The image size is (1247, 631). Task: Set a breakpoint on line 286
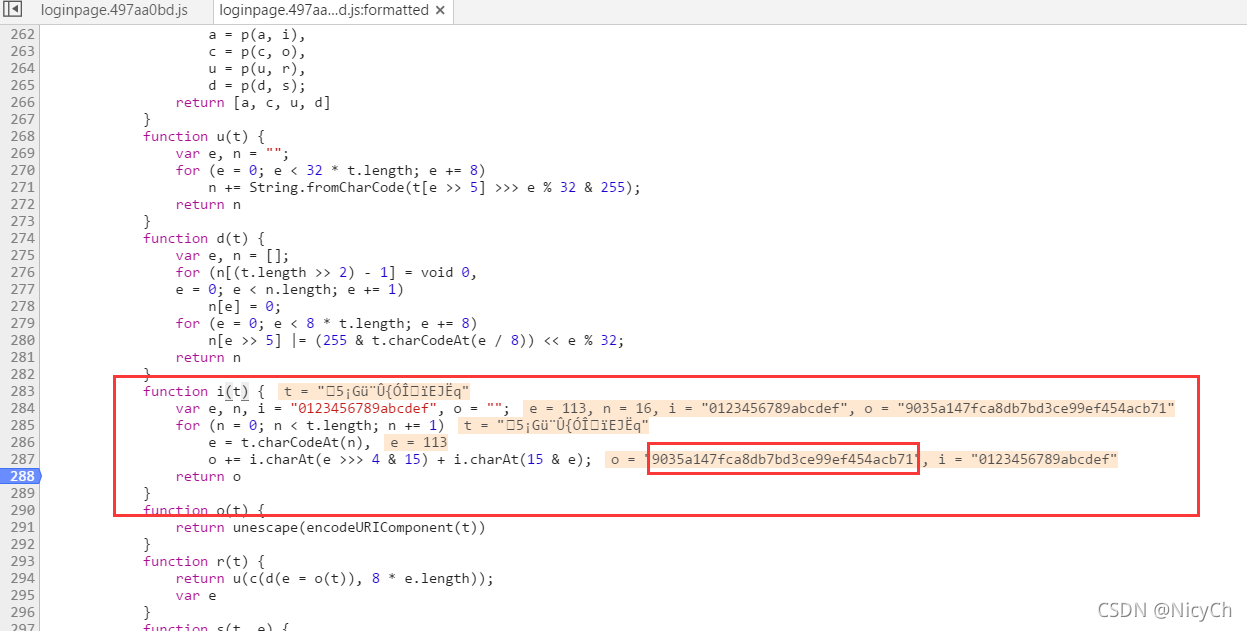22,442
